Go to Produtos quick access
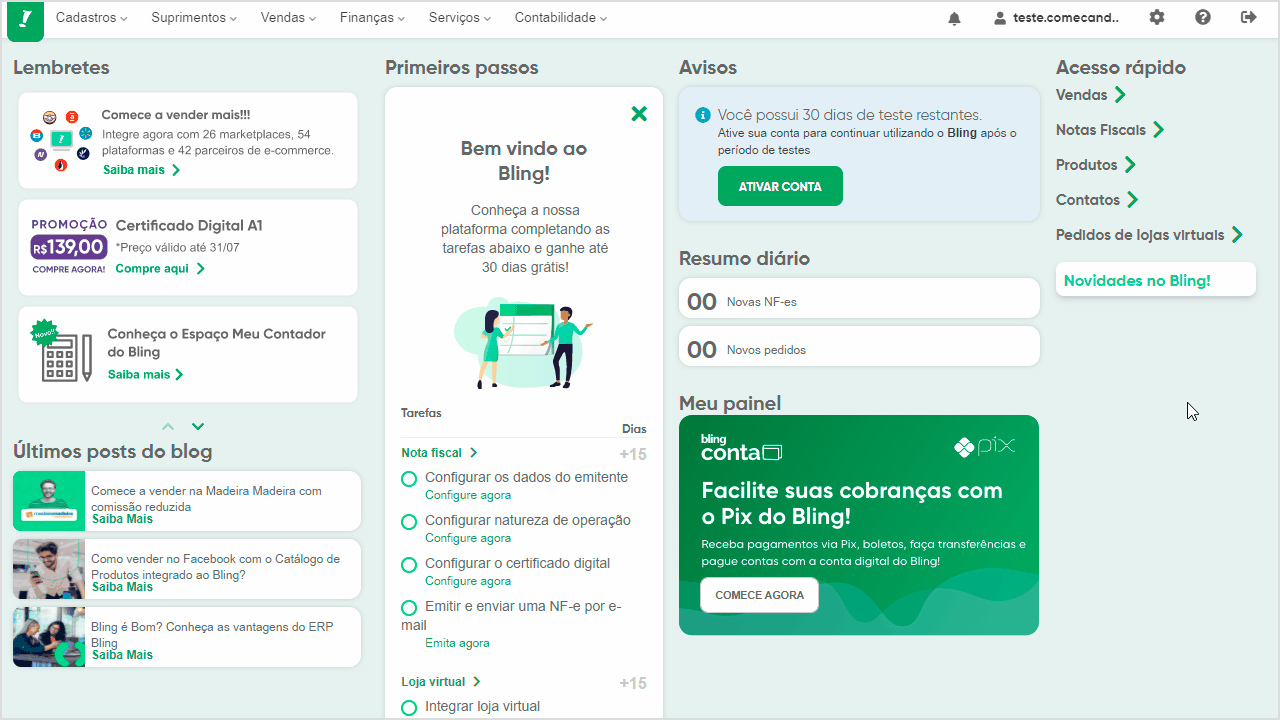 [1096, 165]
